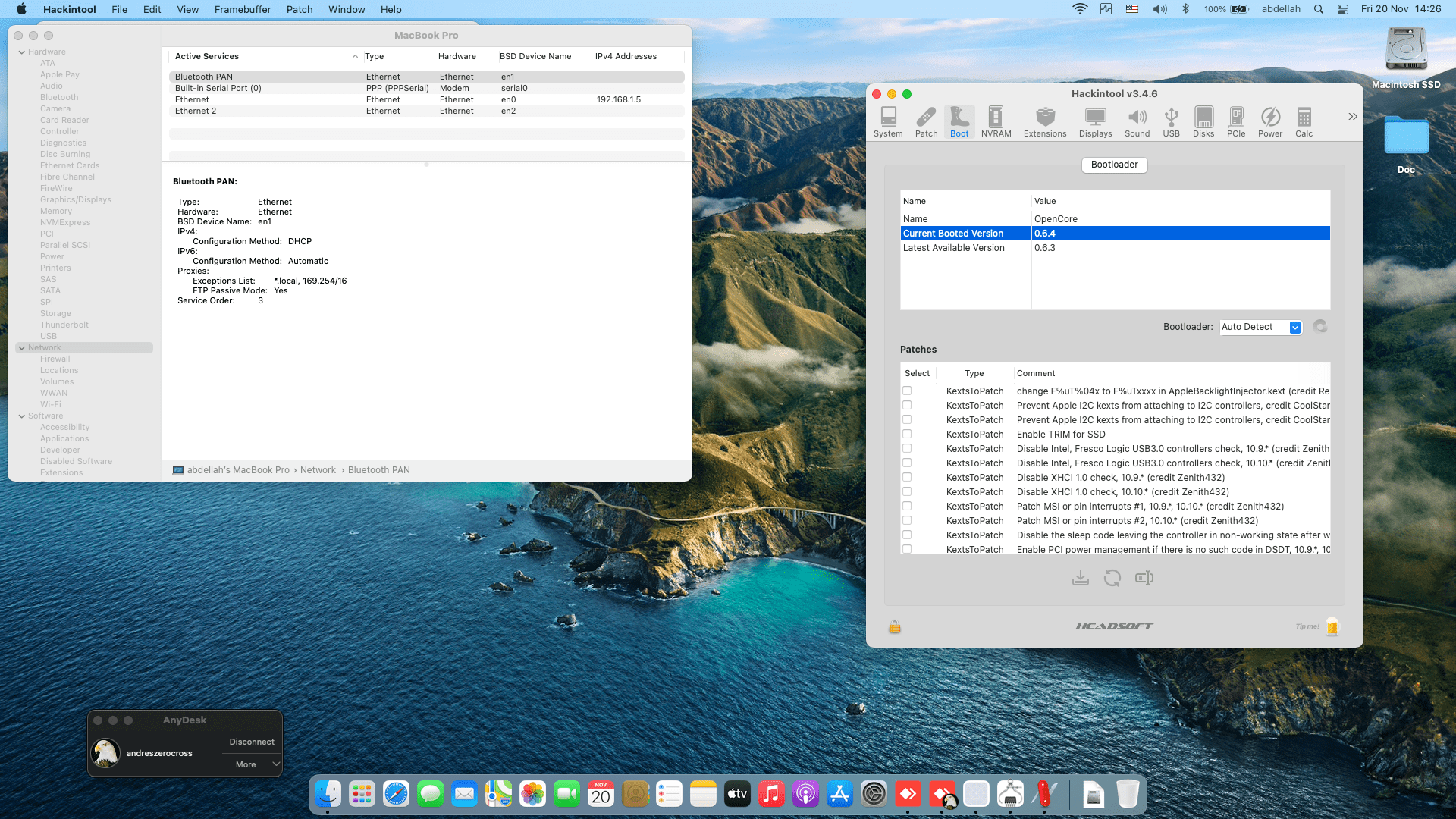Click the AnyDesk Disconnect button
The image size is (1456, 819).
[252, 742]
